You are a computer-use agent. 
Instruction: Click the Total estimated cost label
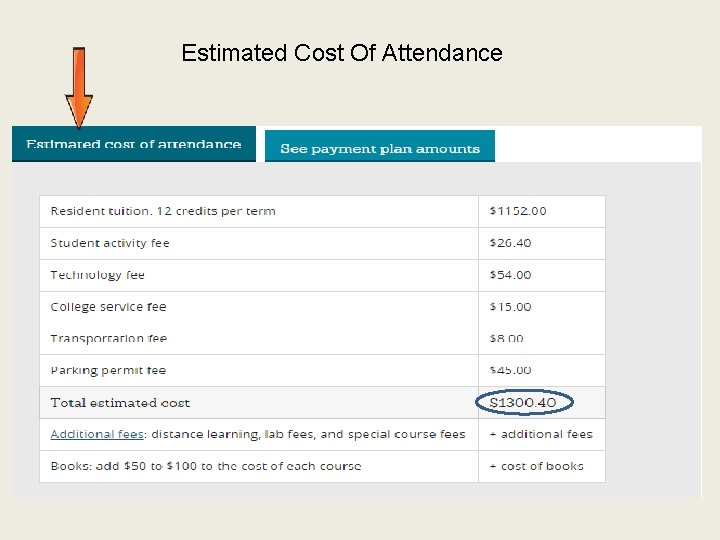click(x=120, y=403)
